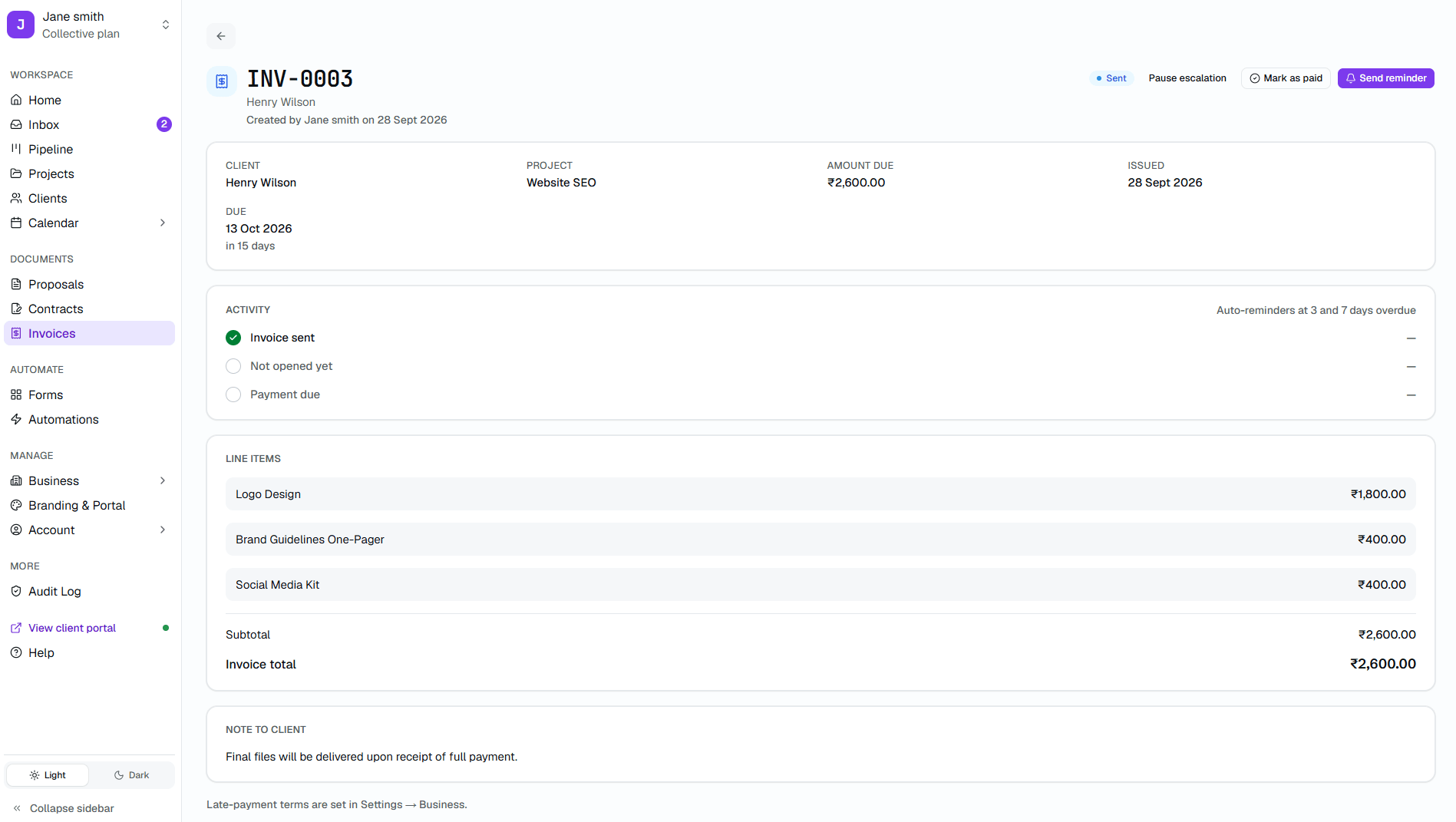This screenshot has height=822, width=1456.
Task: Click the Collapse sidebar double-chevron icon
Action: coord(17,808)
